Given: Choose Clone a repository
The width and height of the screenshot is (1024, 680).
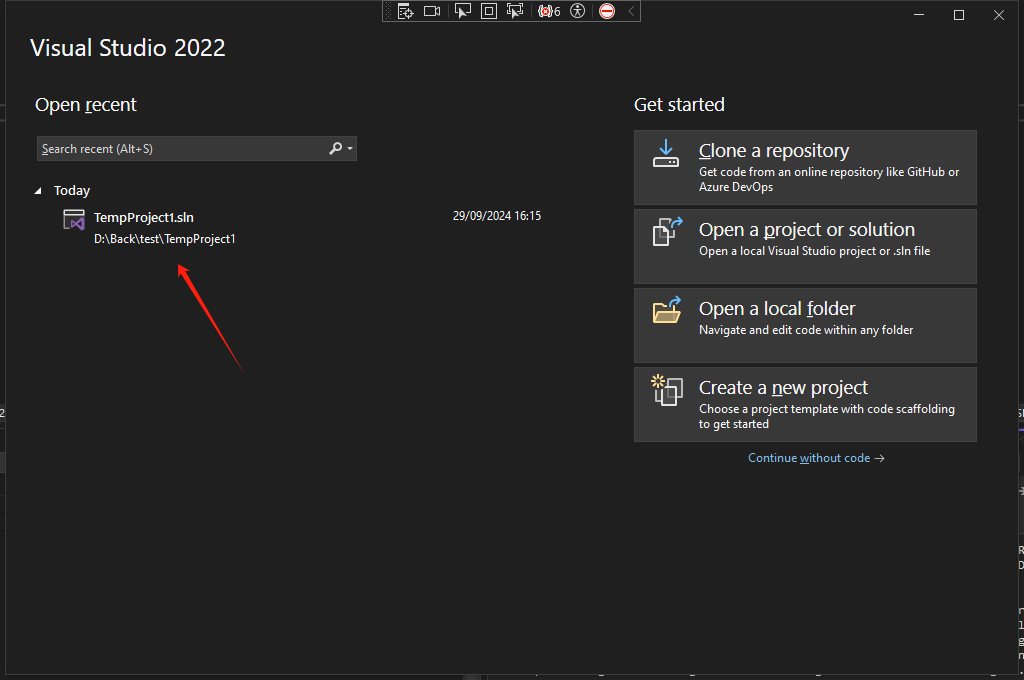Looking at the screenshot, I should point(805,167).
